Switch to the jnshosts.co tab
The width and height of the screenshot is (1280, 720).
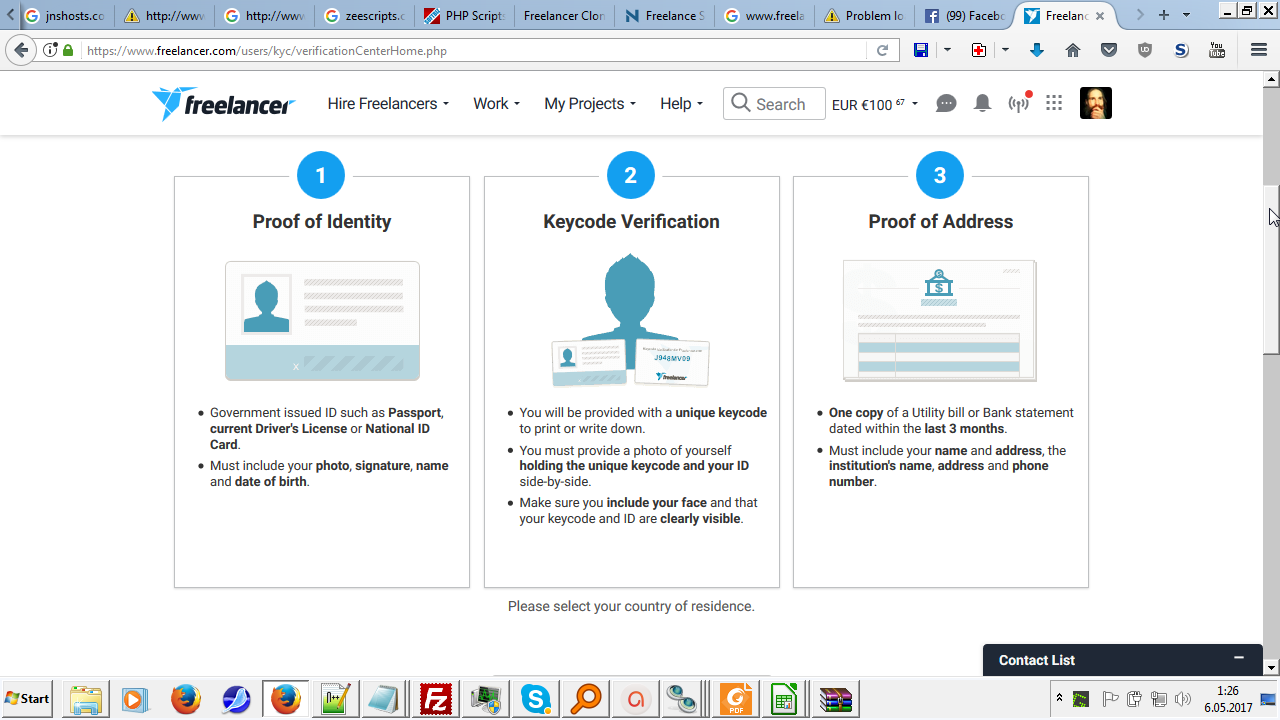64,16
